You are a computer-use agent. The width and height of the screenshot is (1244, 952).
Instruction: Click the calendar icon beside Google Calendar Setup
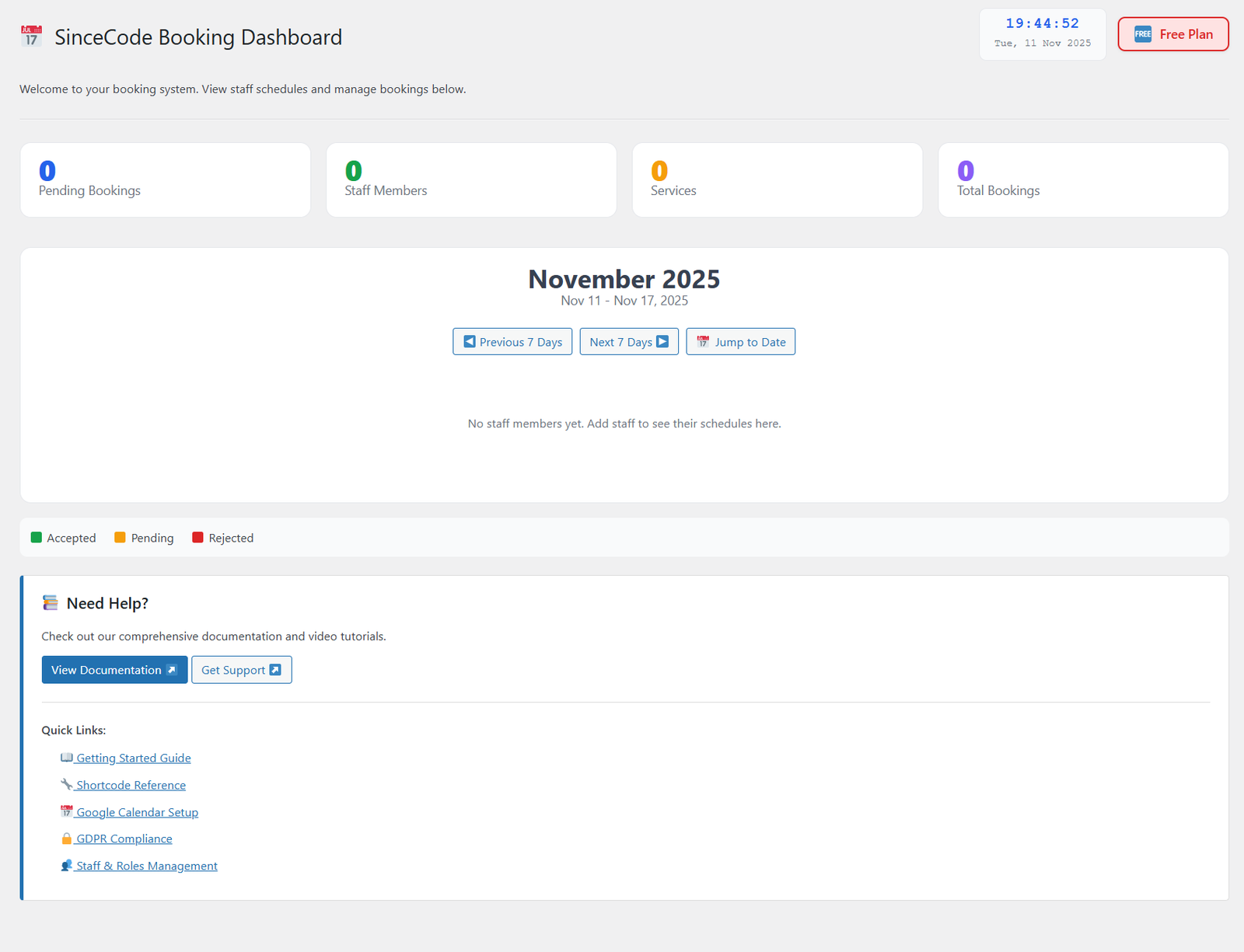click(68, 811)
